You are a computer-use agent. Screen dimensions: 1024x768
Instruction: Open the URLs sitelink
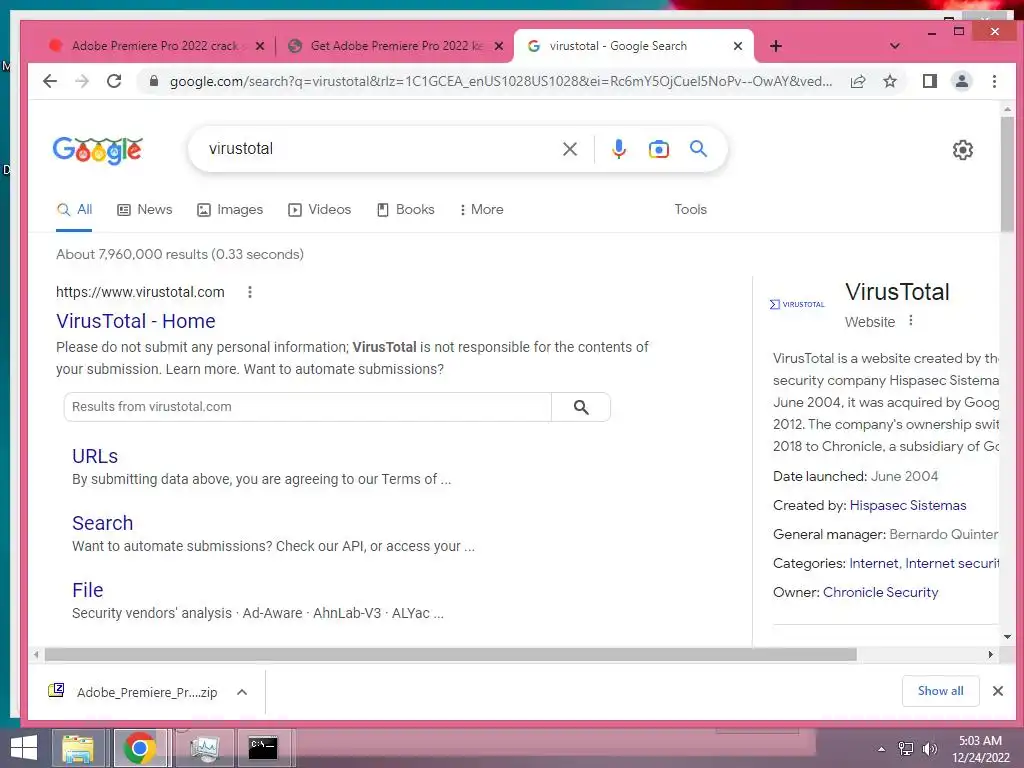tap(95, 456)
